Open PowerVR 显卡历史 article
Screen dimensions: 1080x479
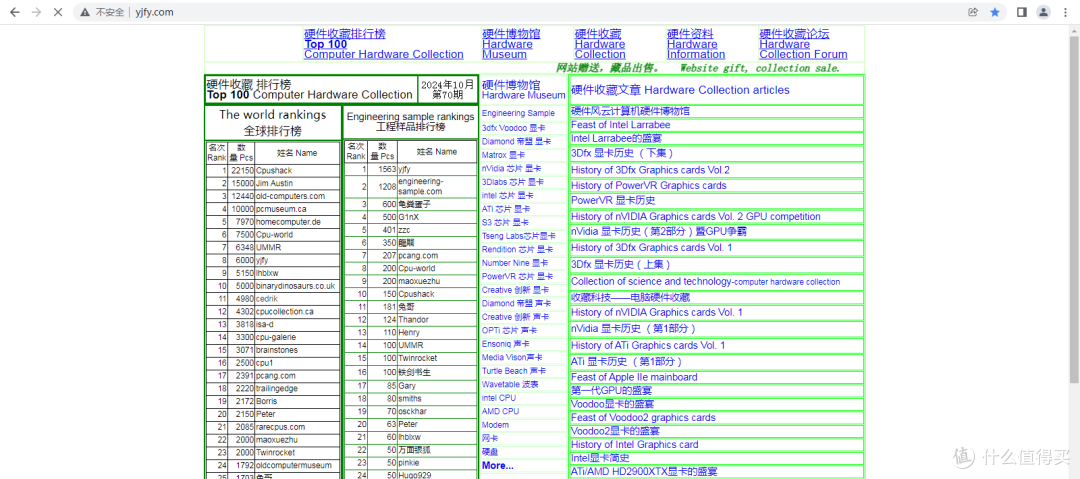613,201
